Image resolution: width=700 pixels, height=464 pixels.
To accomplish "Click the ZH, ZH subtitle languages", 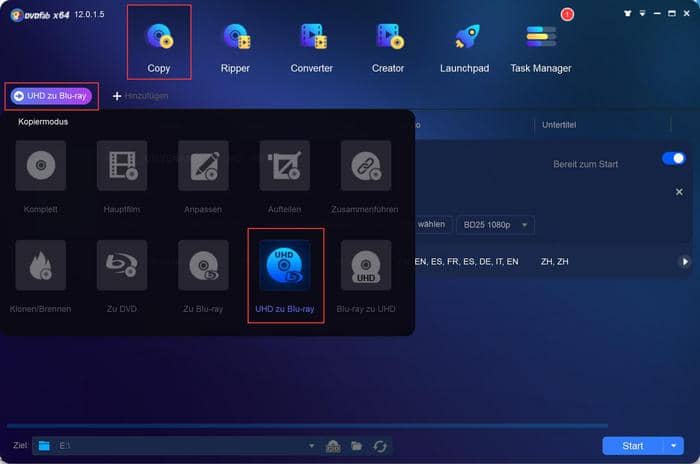I will (554, 262).
